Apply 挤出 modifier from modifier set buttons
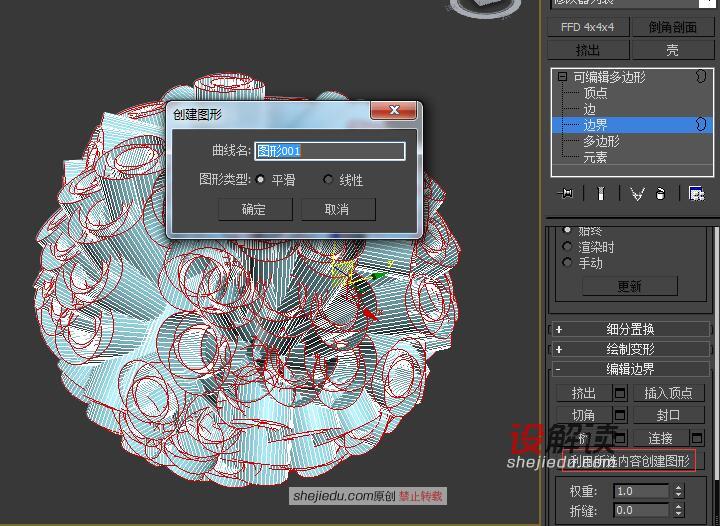The height and width of the screenshot is (526, 720). point(588,50)
